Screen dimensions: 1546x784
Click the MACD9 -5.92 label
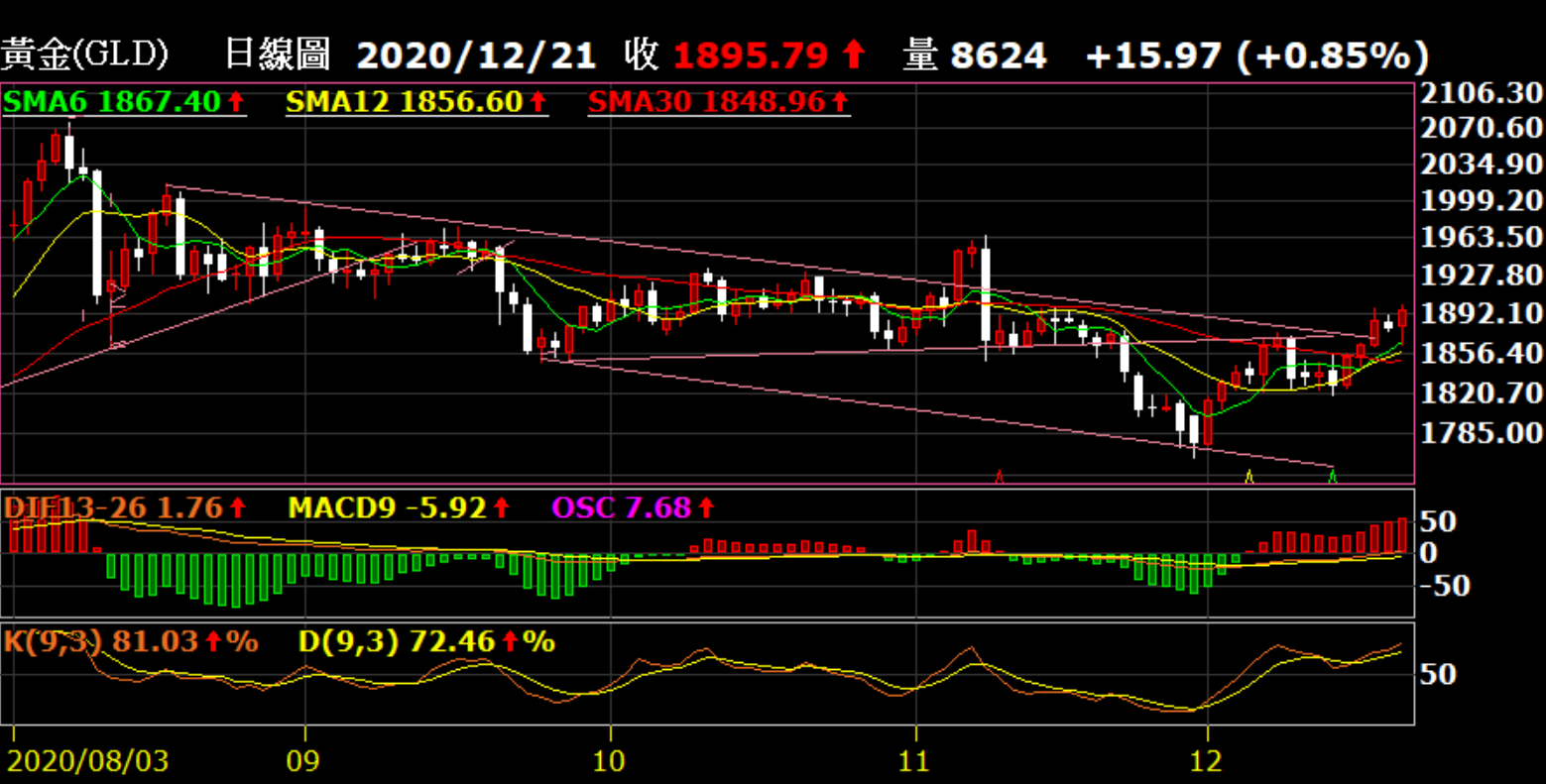[387, 508]
